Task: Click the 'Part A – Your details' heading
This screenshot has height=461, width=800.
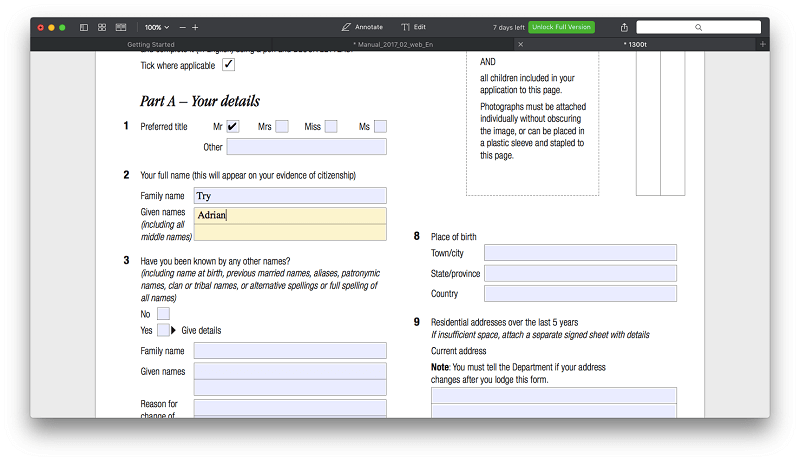Action: tap(200, 101)
